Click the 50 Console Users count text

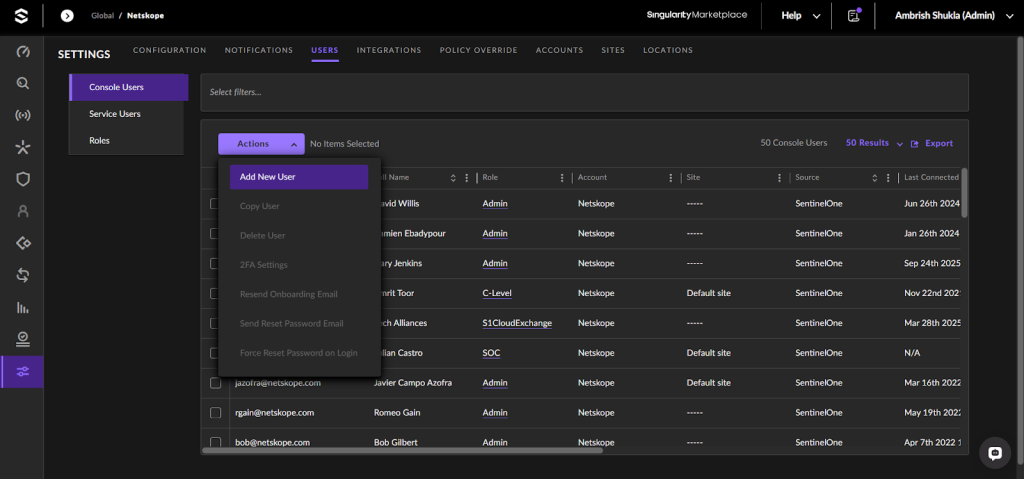point(793,143)
